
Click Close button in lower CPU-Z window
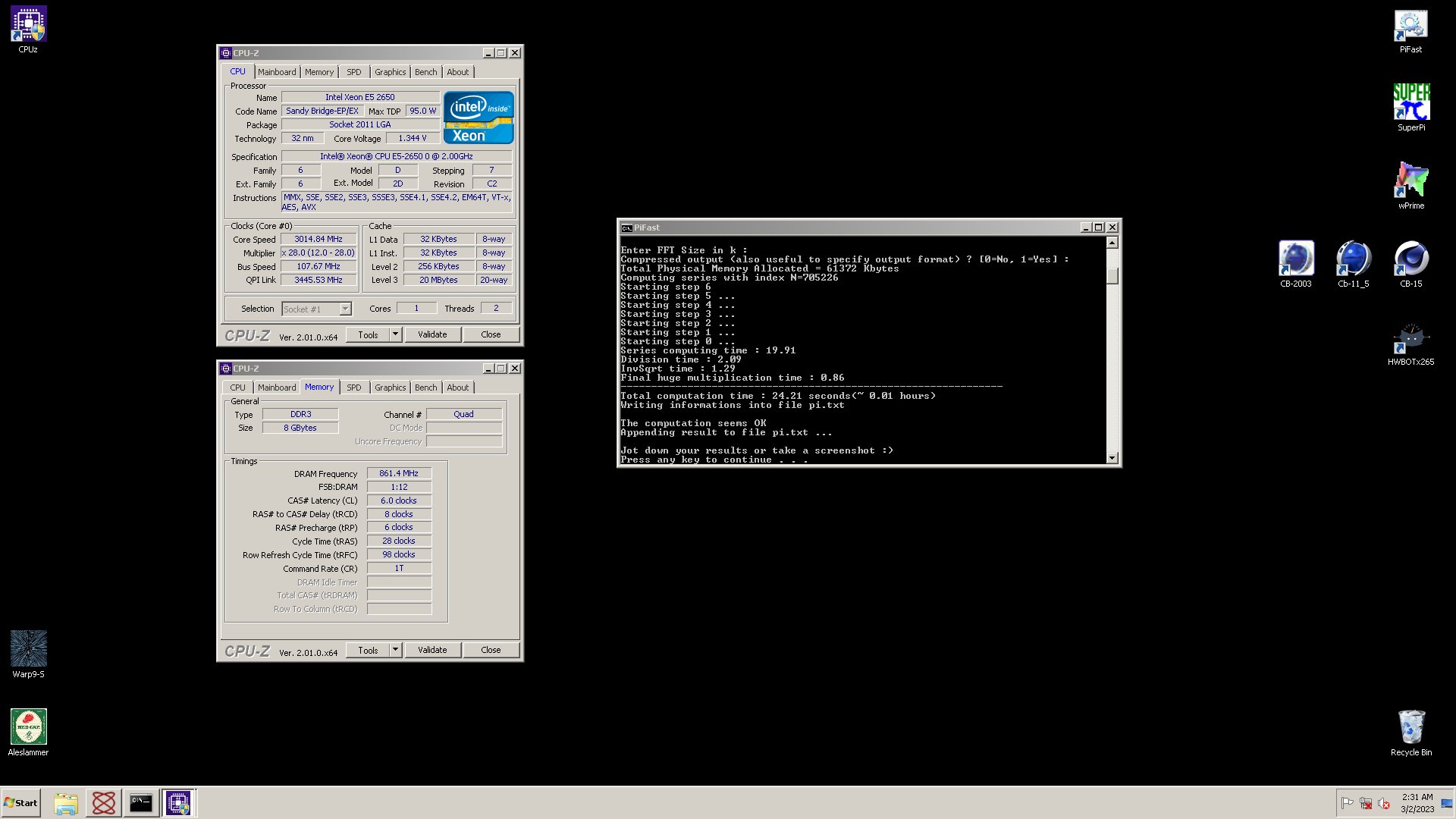(491, 650)
